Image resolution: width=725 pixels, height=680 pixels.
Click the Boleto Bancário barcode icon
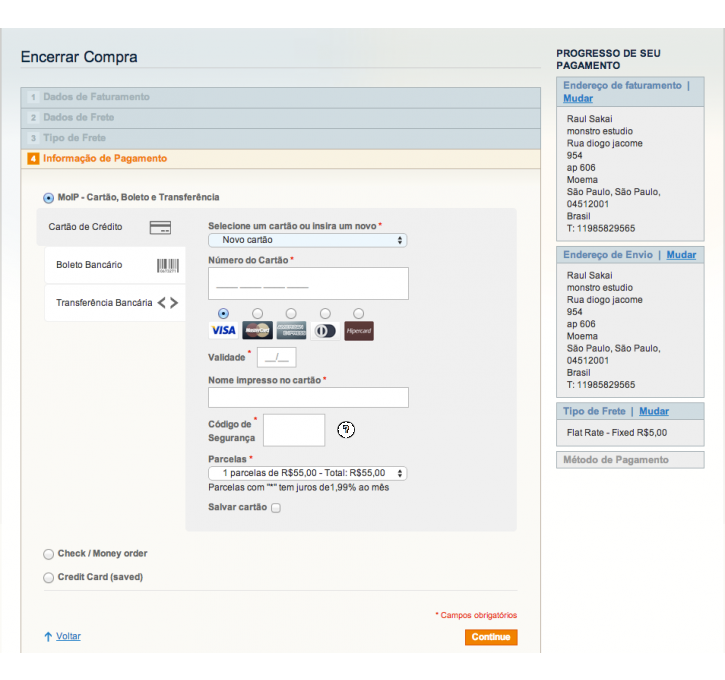pos(168,265)
